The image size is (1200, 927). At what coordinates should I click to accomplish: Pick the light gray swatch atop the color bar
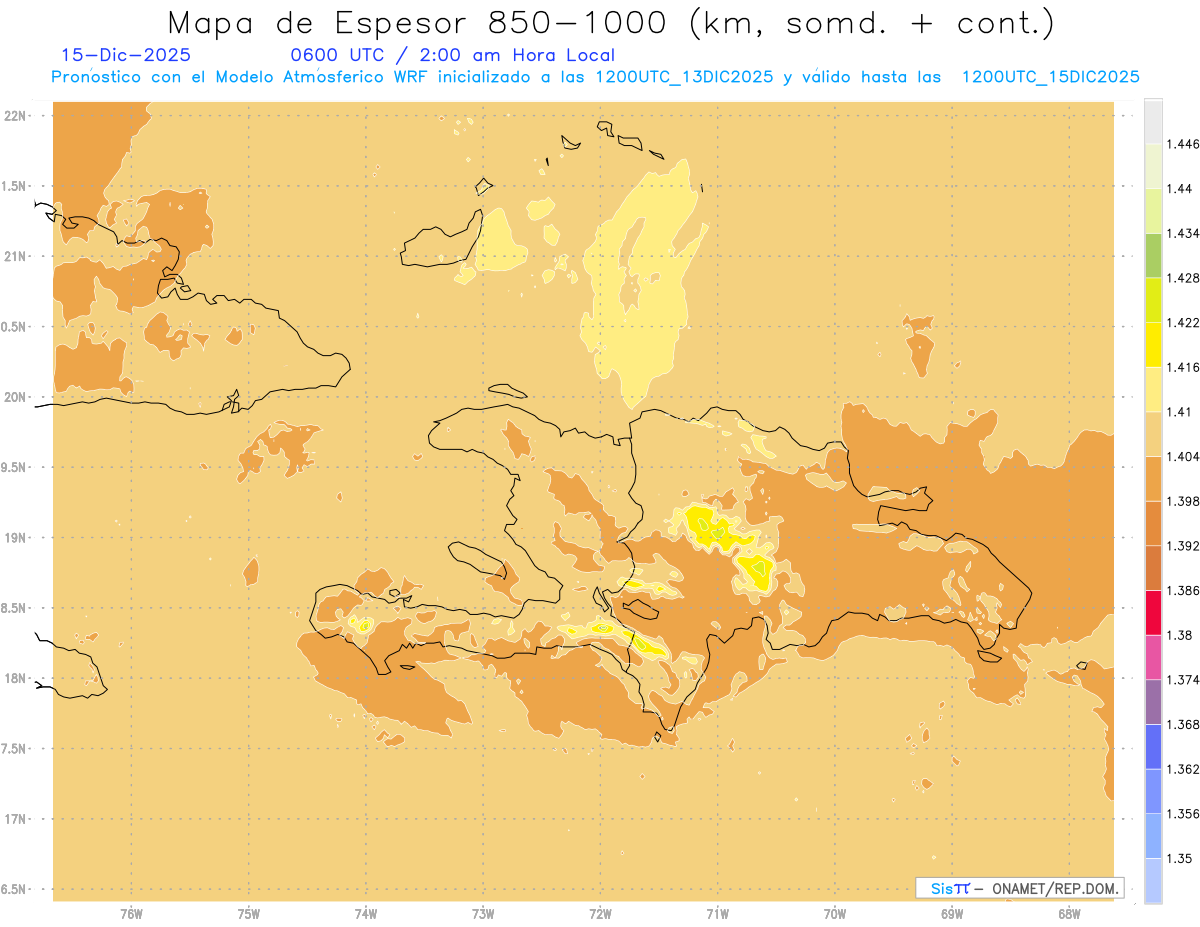(1153, 121)
